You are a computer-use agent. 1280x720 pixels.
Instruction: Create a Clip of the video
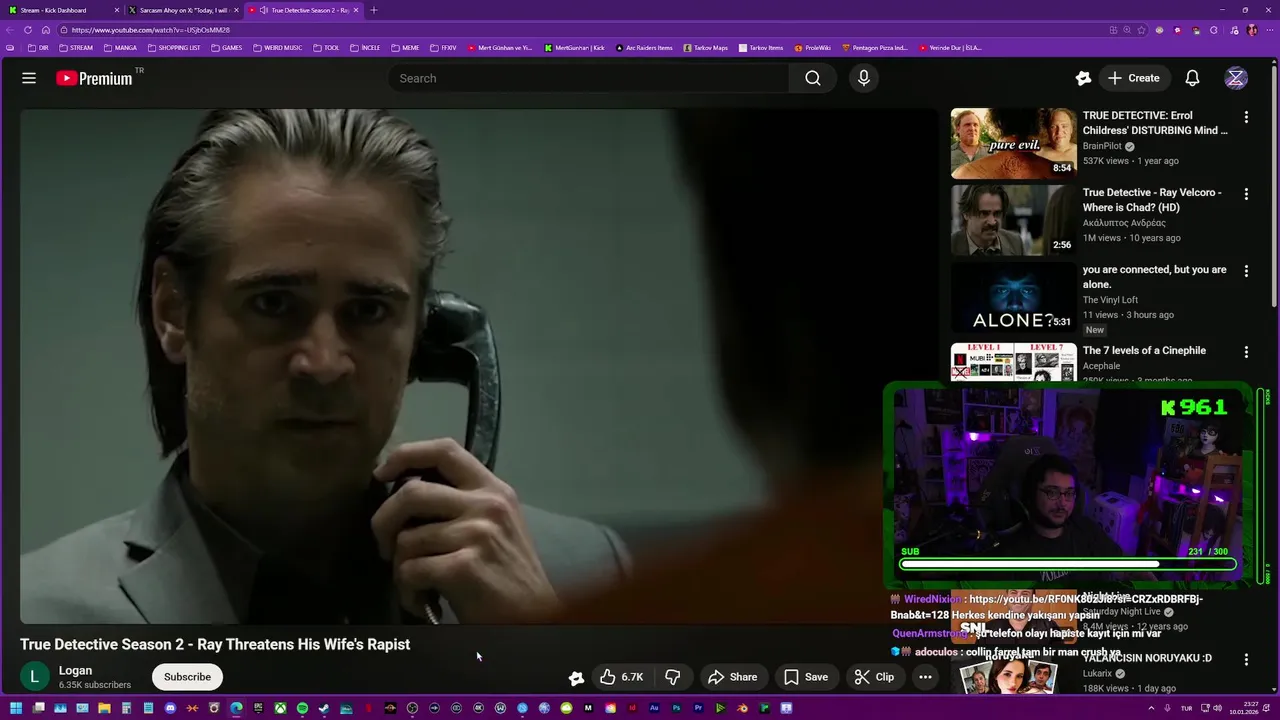pos(875,677)
